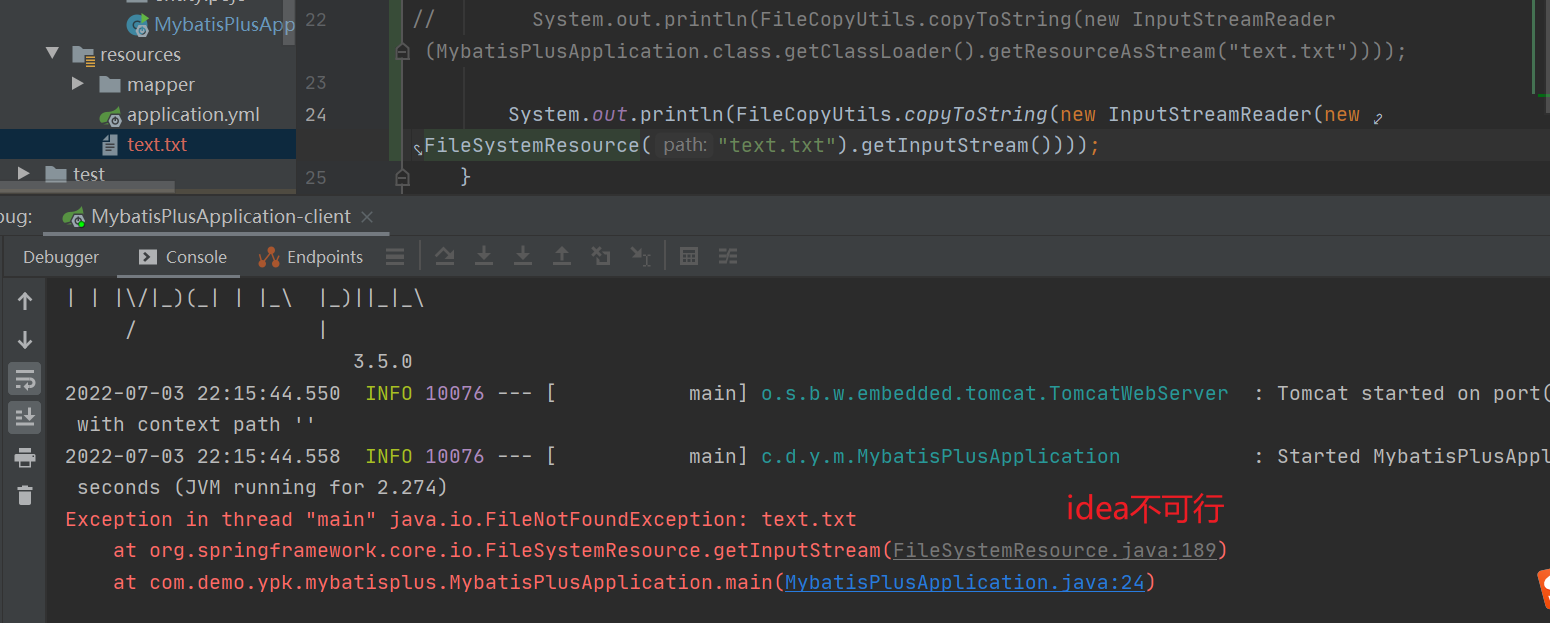Open MybatisPlusApplication.java:24 stack trace link
Screen dimensions: 1550x623
point(964,582)
